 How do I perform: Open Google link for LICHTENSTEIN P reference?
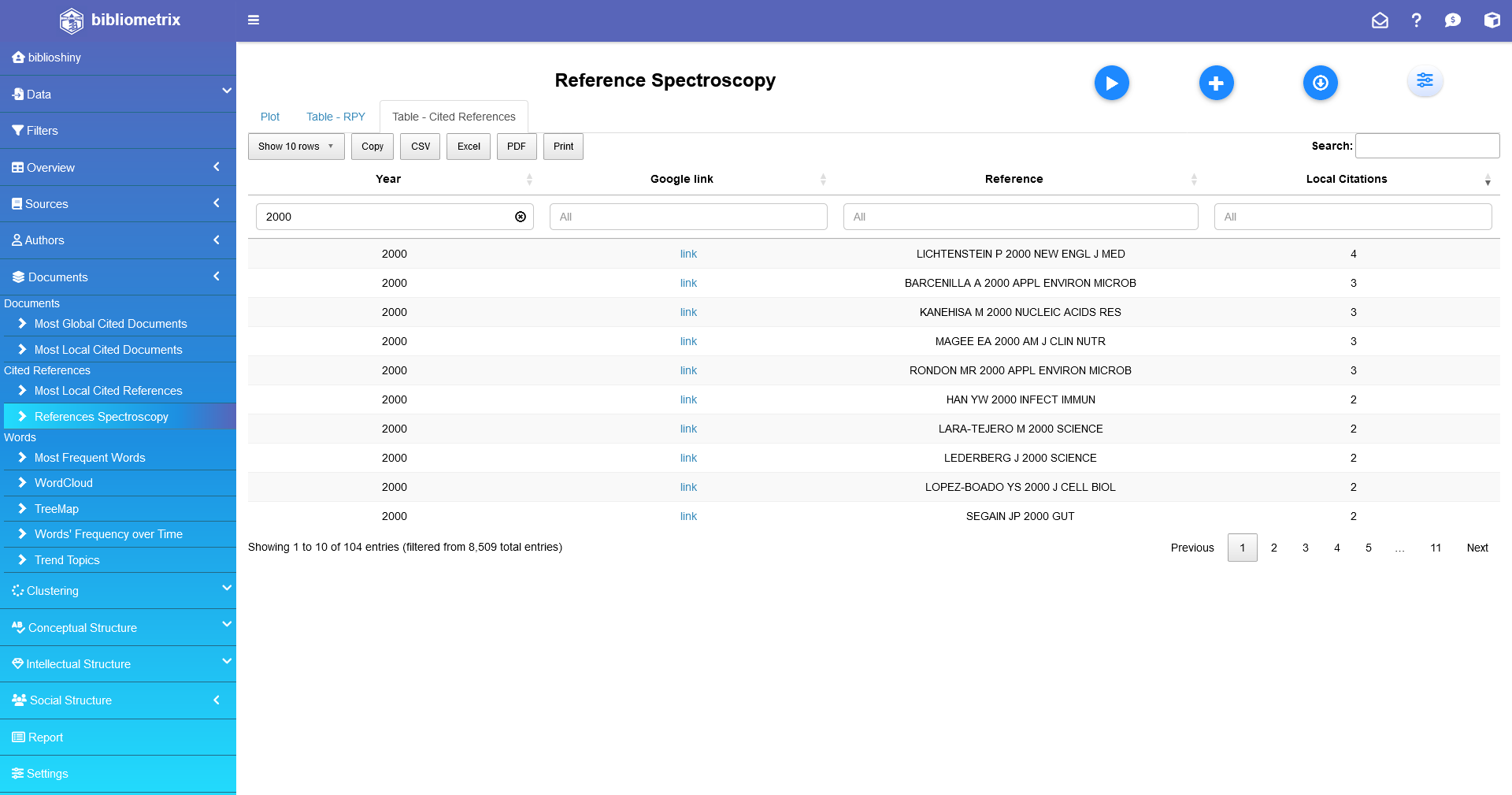coord(688,254)
